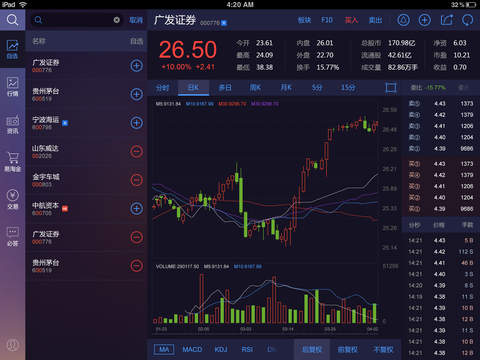Image resolution: width=480 pixels, height=360 pixels.
Task: Click the 112 S trade tick row
Action: tap(441, 252)
